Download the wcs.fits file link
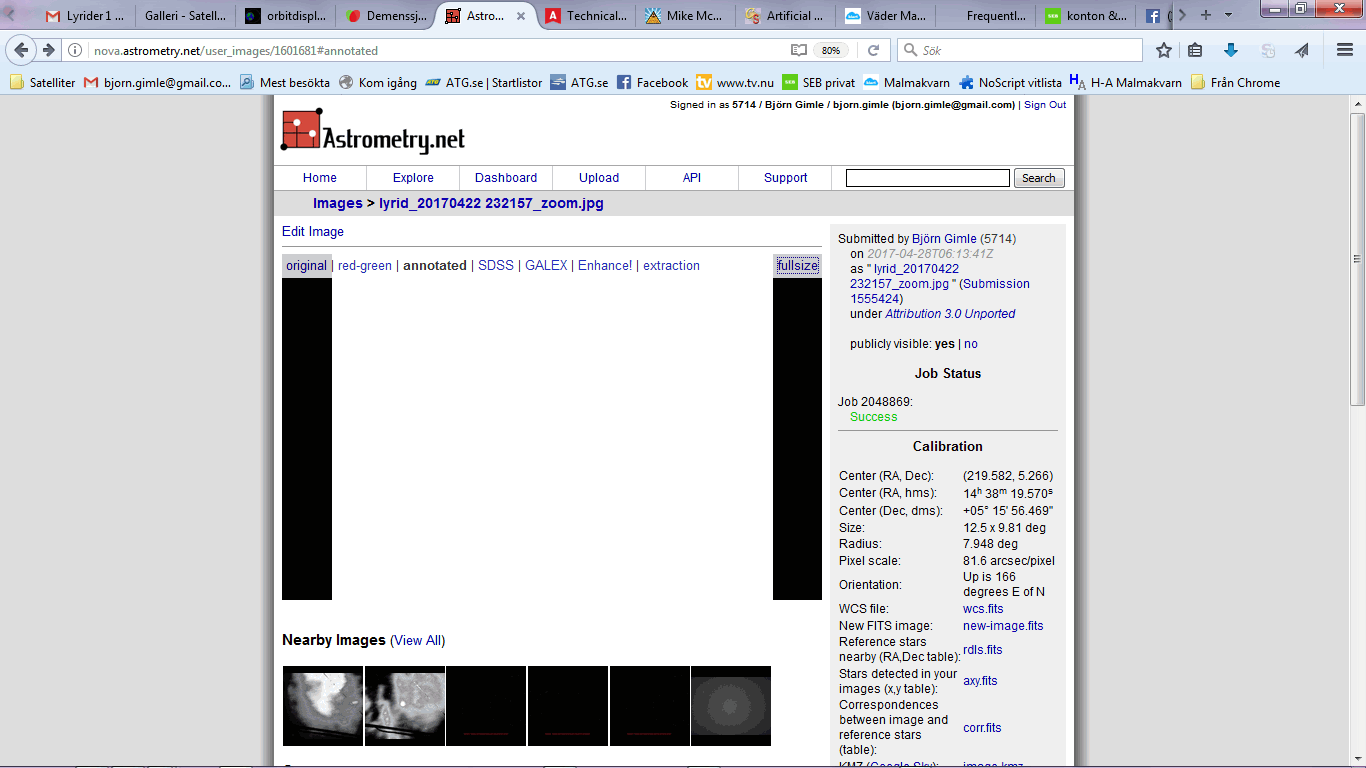 click(982, 609)
